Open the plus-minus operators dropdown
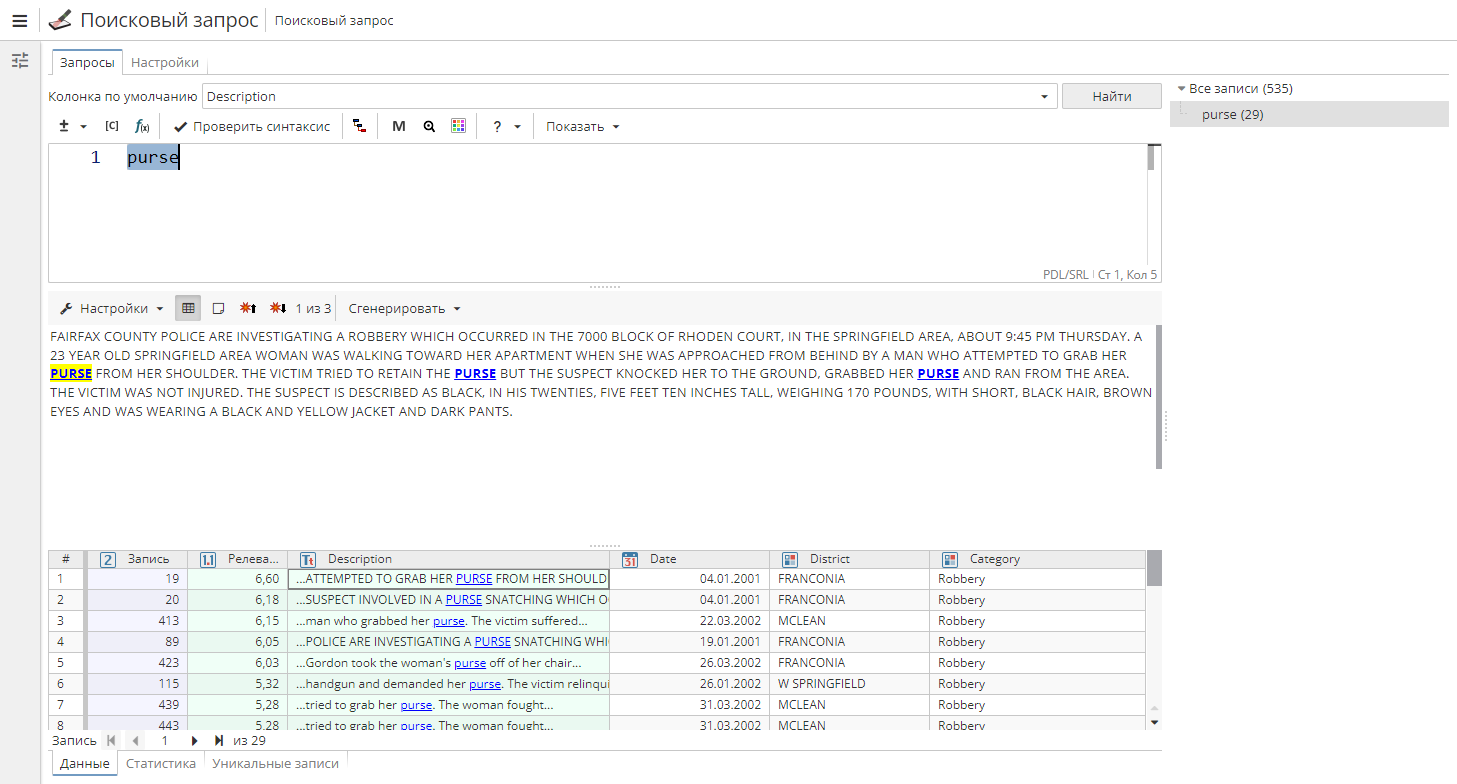 click(x=72, y=126)
